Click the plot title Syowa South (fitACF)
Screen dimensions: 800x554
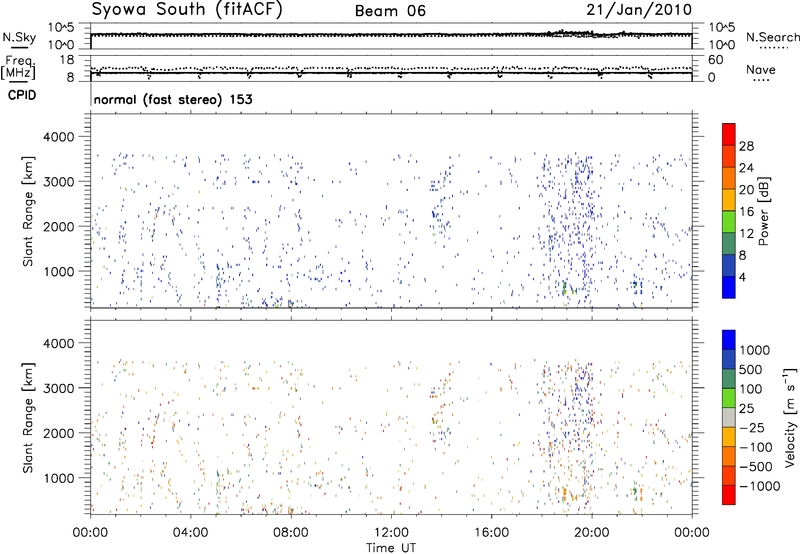tap(187, 10)
